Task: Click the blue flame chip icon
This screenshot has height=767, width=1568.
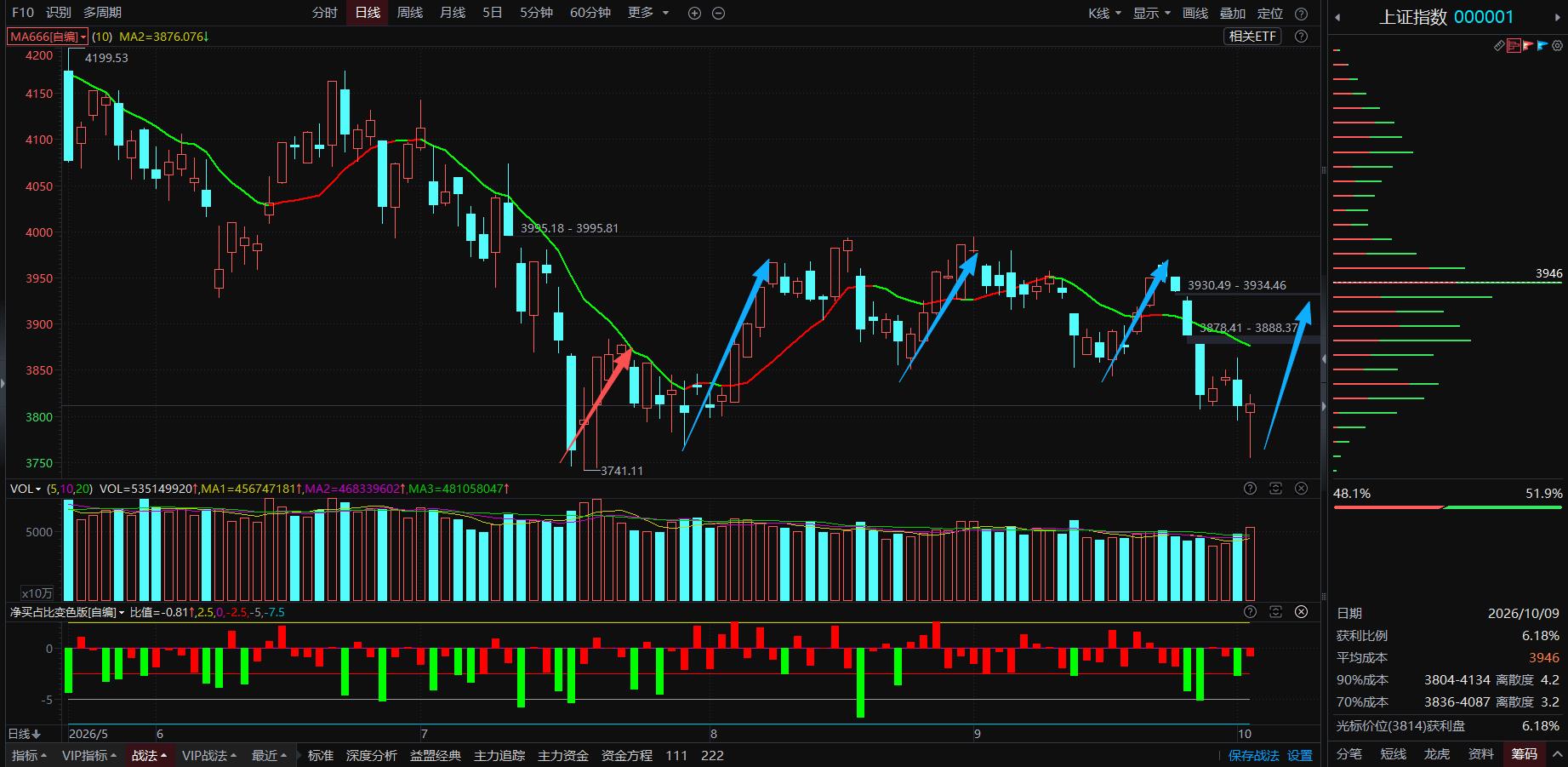Action: tap(1542, 46)
